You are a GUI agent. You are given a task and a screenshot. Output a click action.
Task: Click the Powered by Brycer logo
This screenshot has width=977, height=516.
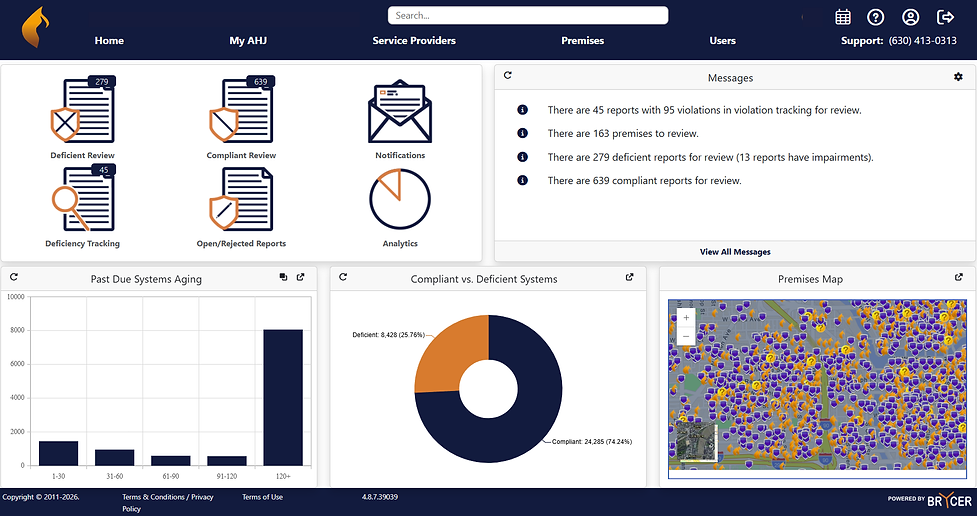[930, 500]
